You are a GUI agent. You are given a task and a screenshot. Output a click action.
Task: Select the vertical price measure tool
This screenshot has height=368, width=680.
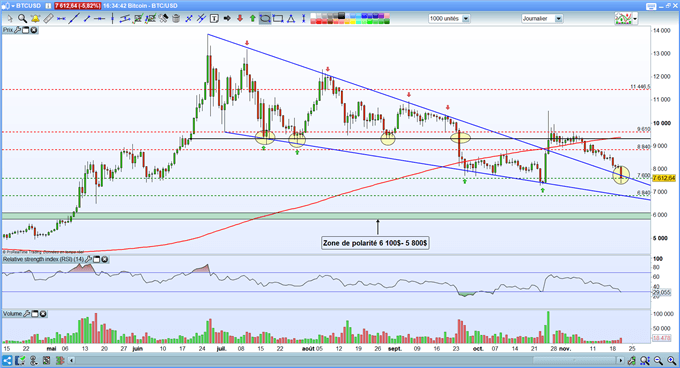point(304,19)
